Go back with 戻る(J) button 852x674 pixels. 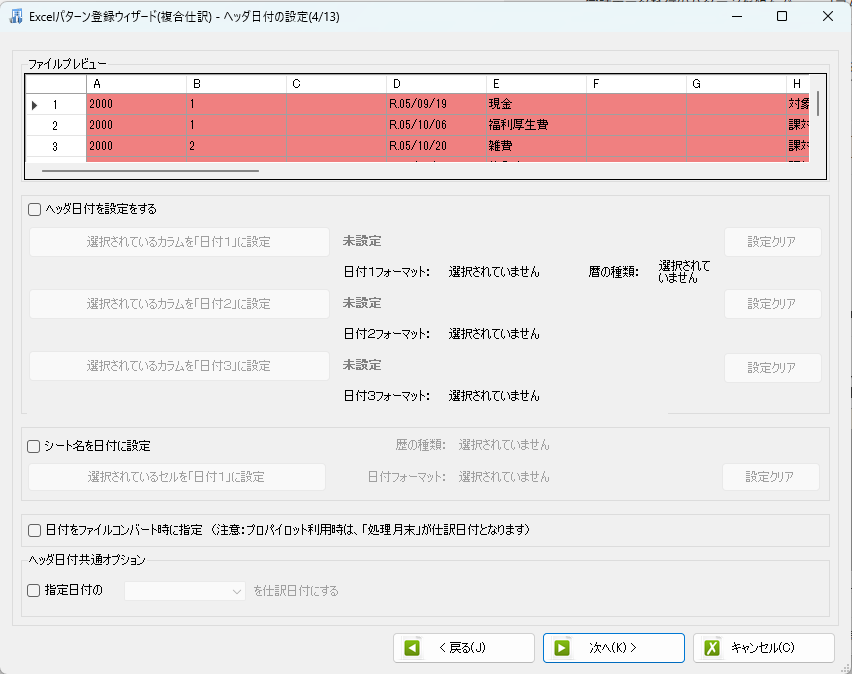pyautogui.click(x=463, y=648)
